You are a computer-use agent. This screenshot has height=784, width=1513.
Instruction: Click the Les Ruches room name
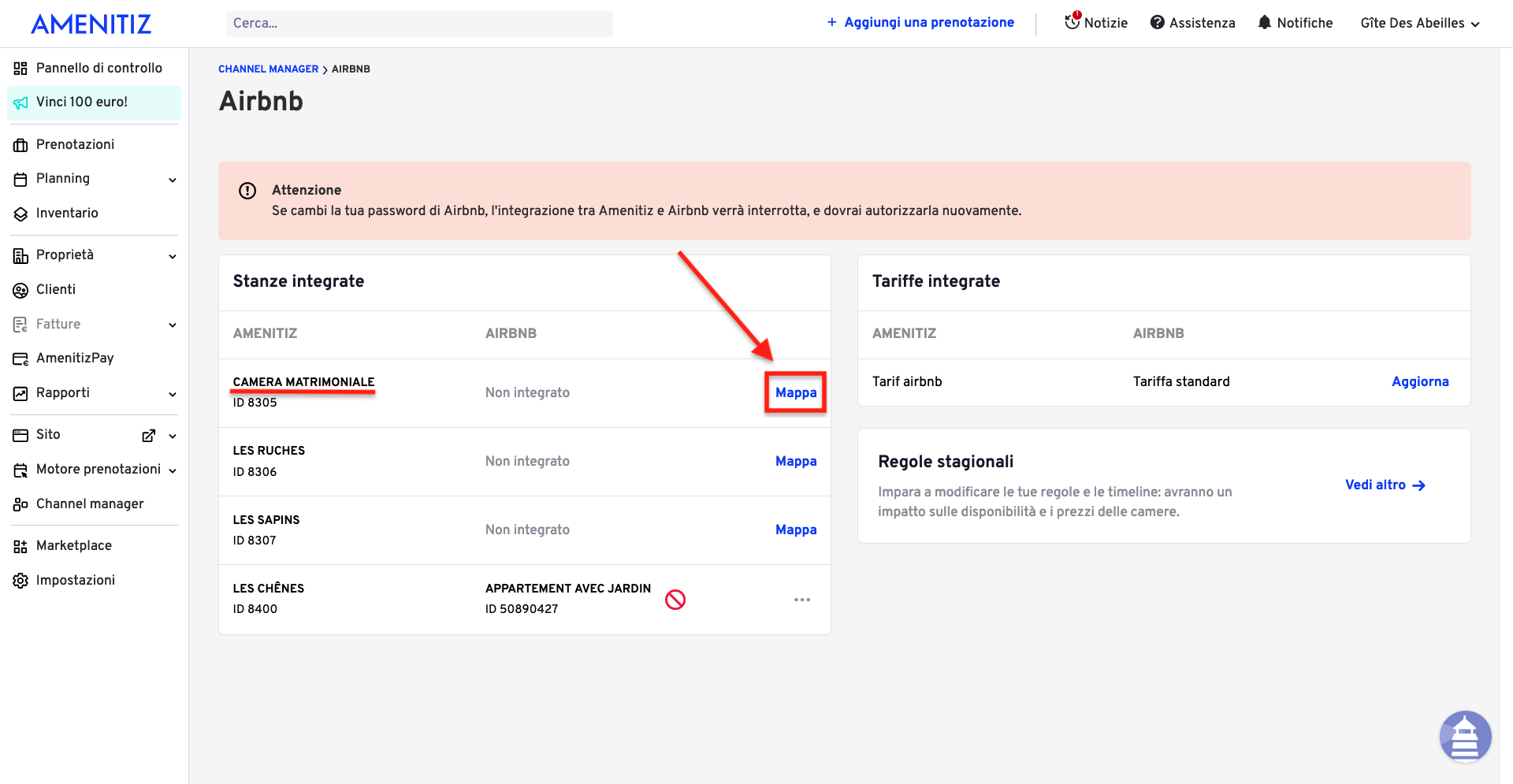point(269,451)
